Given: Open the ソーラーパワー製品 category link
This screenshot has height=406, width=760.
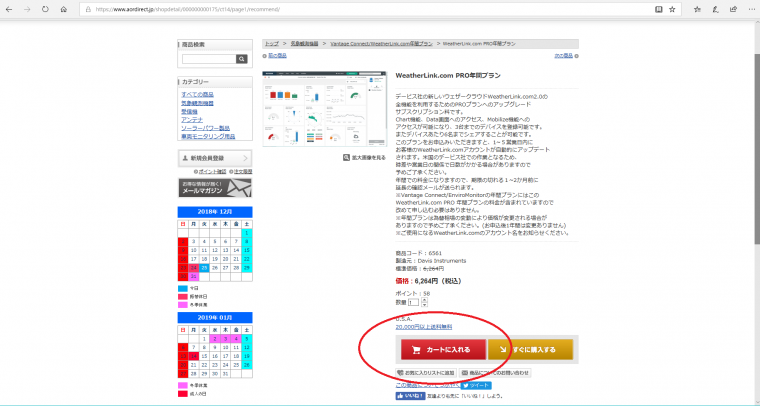Looking at the screenshot, I should (x=206, y=128).
